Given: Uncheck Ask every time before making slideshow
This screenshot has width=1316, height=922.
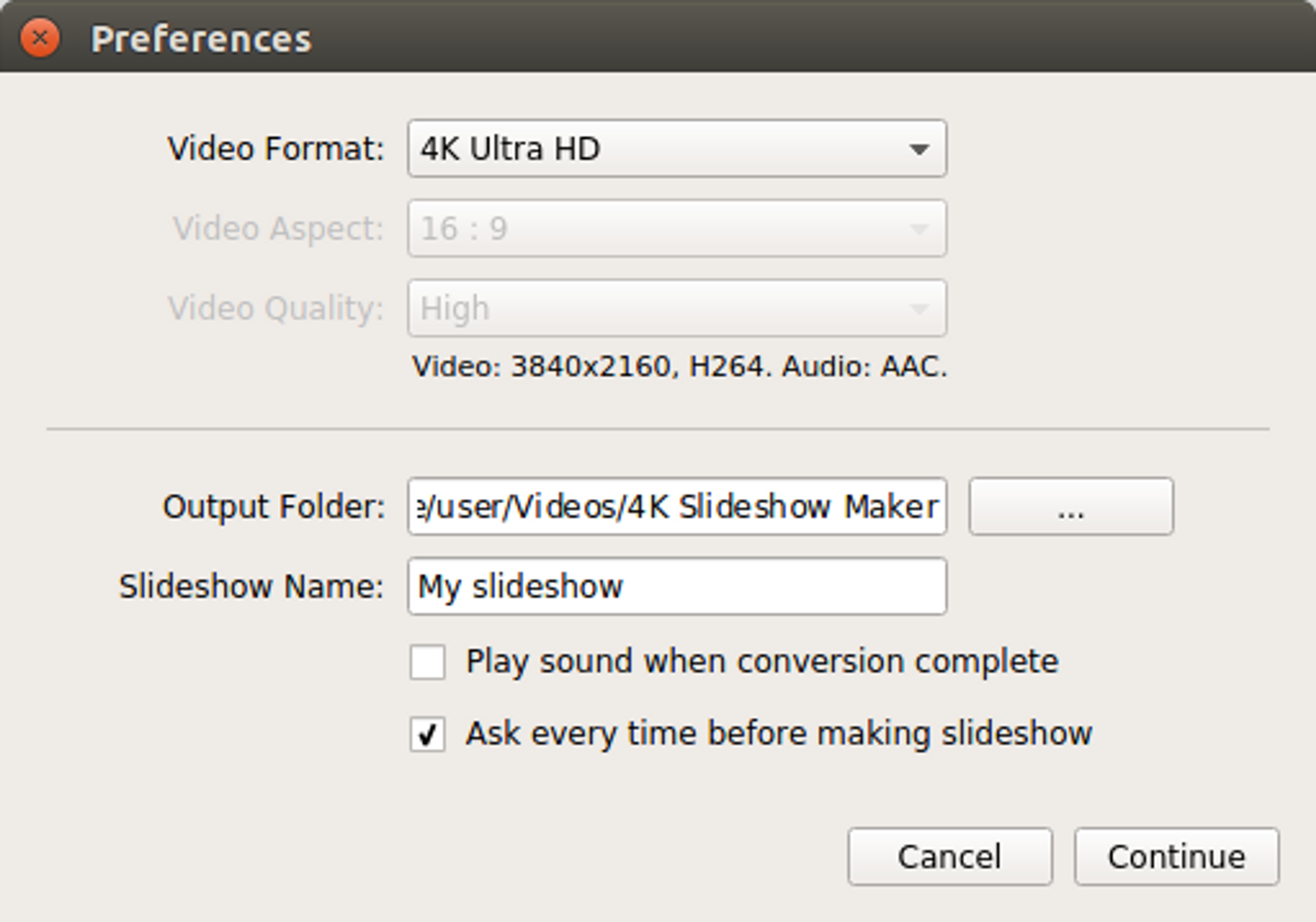Looking at the screenshot, I should (427, 733).
